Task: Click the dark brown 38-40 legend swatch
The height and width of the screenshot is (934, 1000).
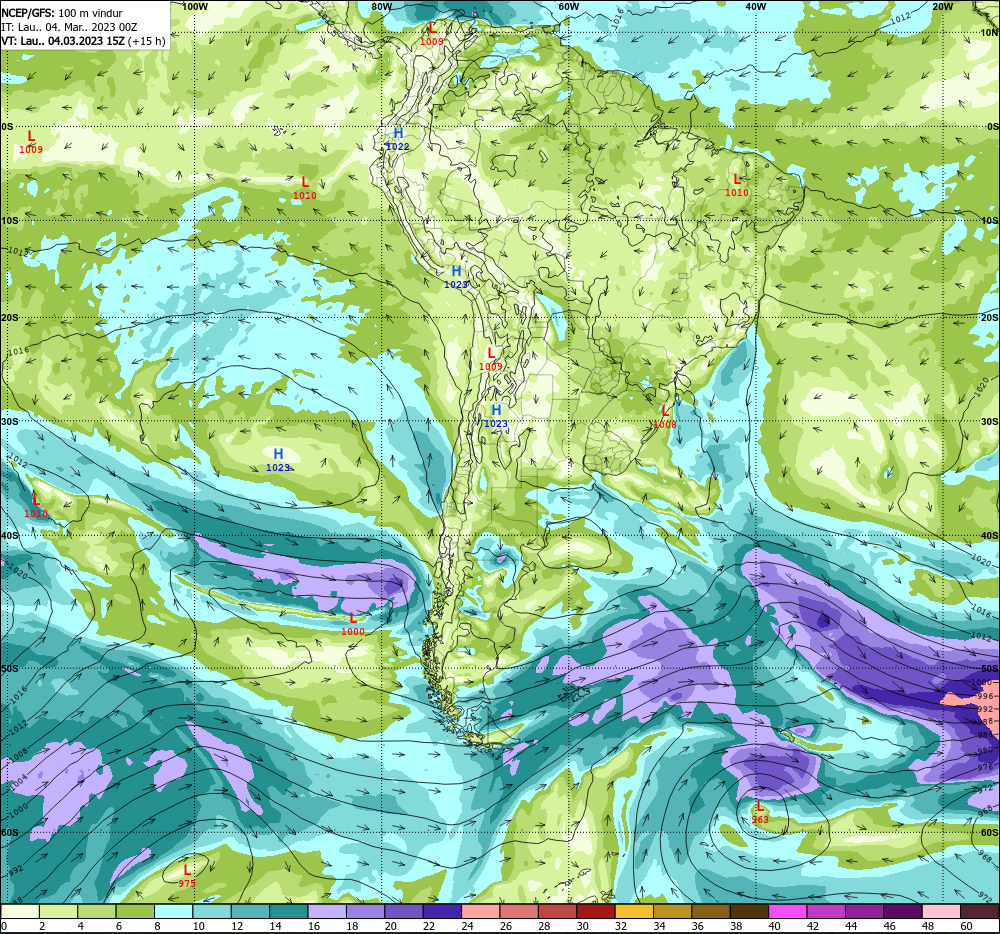Action: 750,911
